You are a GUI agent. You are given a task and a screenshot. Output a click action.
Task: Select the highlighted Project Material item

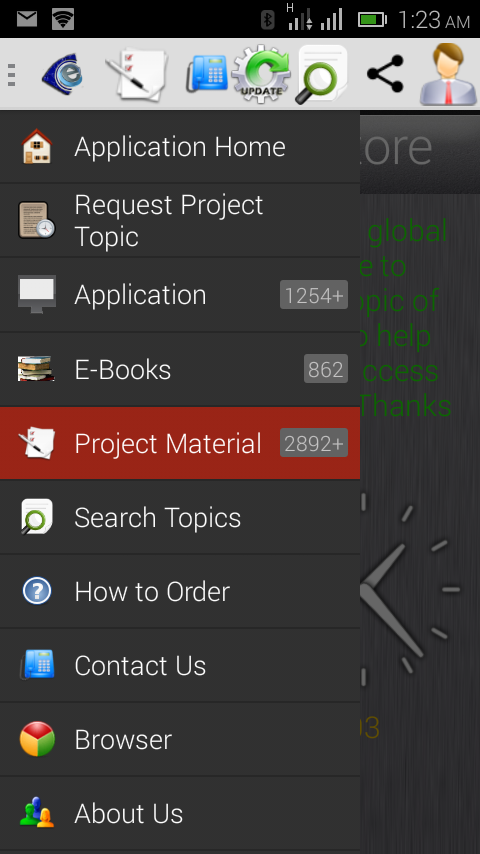(x=180, y=443)
